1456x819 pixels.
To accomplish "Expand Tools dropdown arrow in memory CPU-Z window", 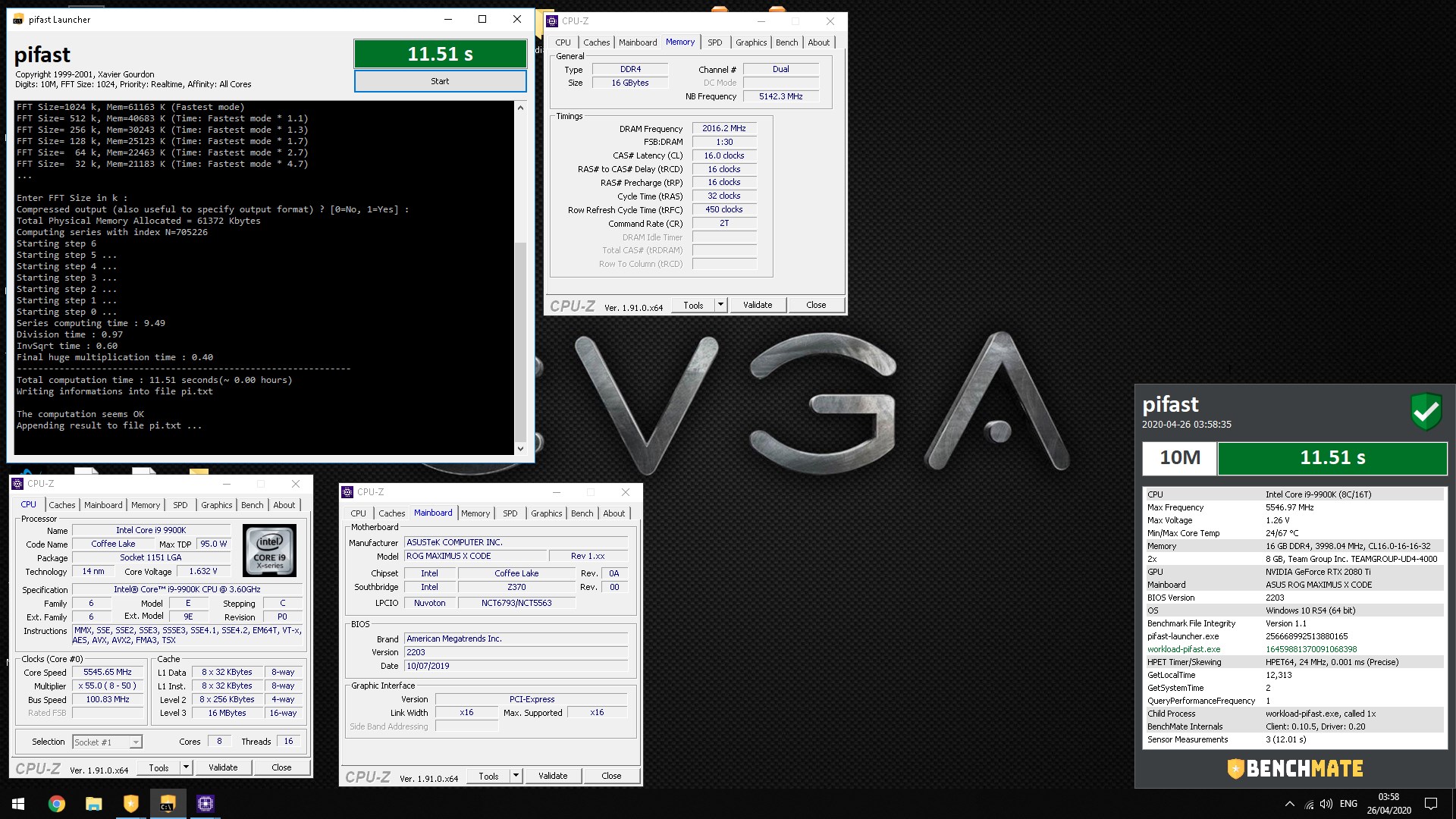I will pos(720,306).
